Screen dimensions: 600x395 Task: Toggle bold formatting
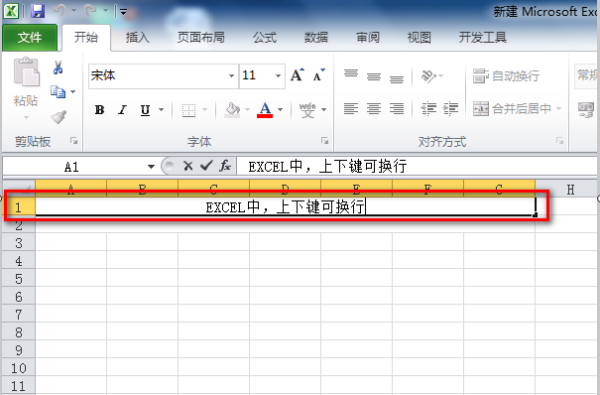pyautogui.click(x=99, y=110)
